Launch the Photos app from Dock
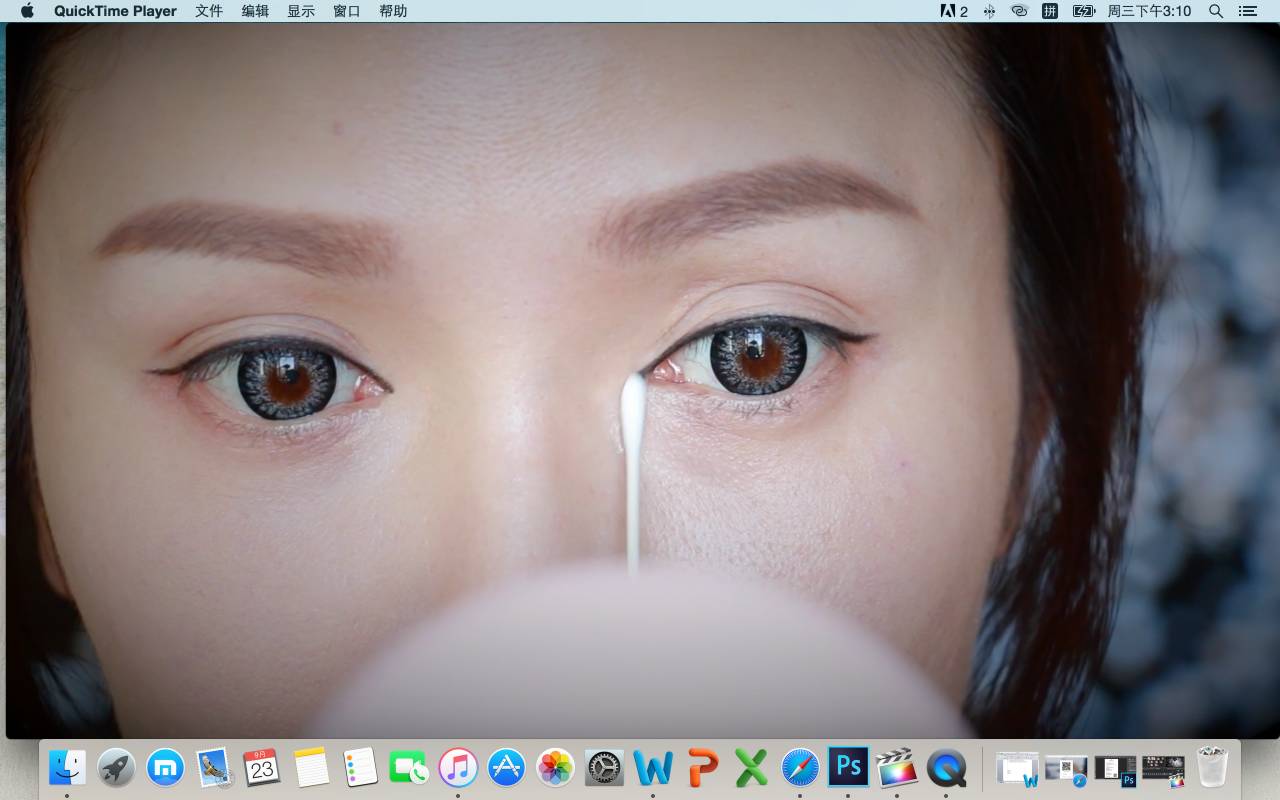The height and width of the screenshot is (800, 1280). [x=555, y=768]
